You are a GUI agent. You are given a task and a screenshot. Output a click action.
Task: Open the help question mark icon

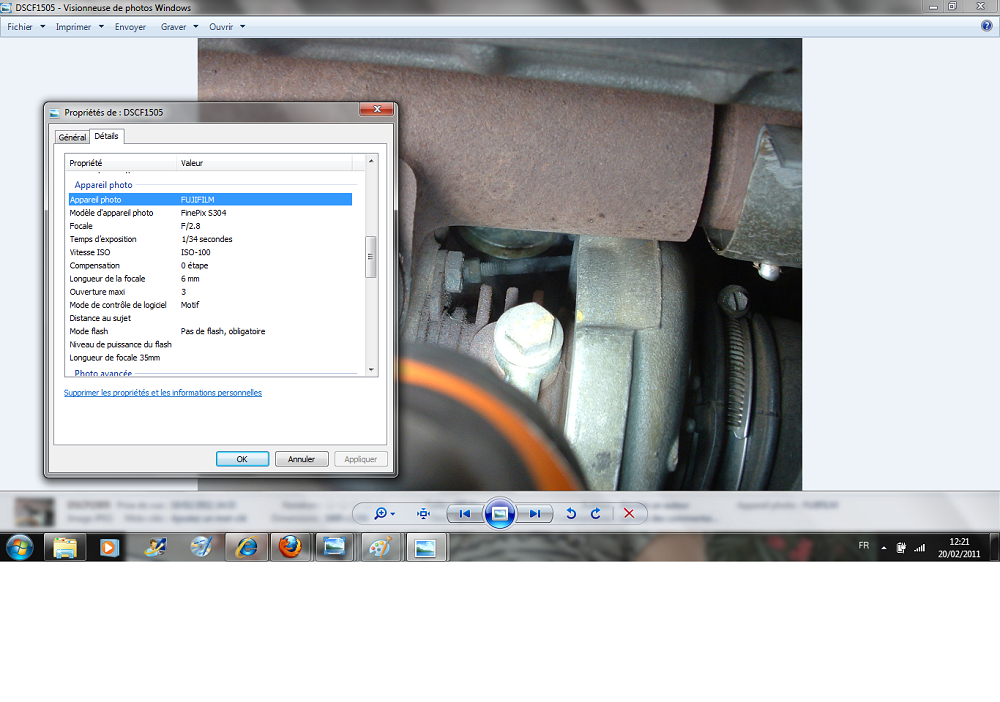point(987,27)
